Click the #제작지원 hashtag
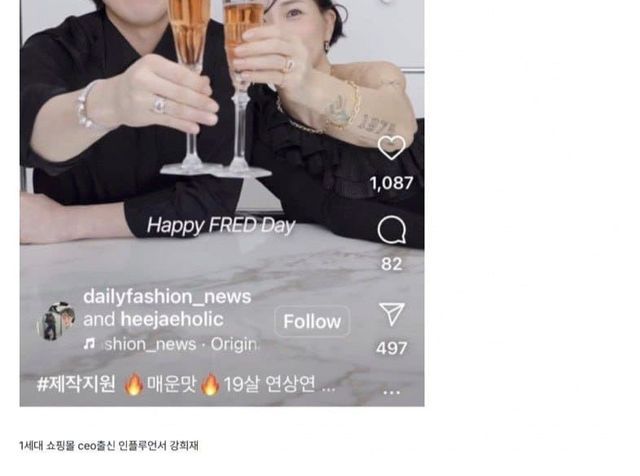Viewport: 640px width, 476px height. click(x=76, y=384)
